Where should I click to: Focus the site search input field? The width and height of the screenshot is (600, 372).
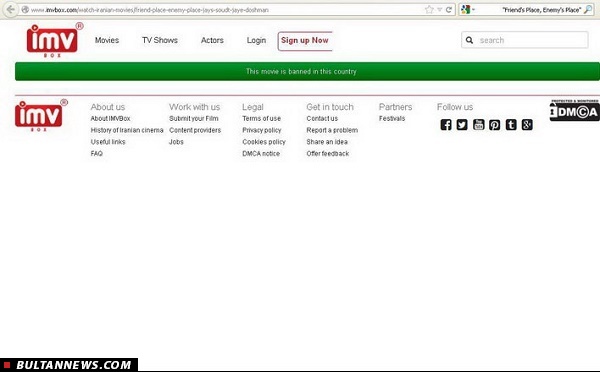[x=525, y=40]
